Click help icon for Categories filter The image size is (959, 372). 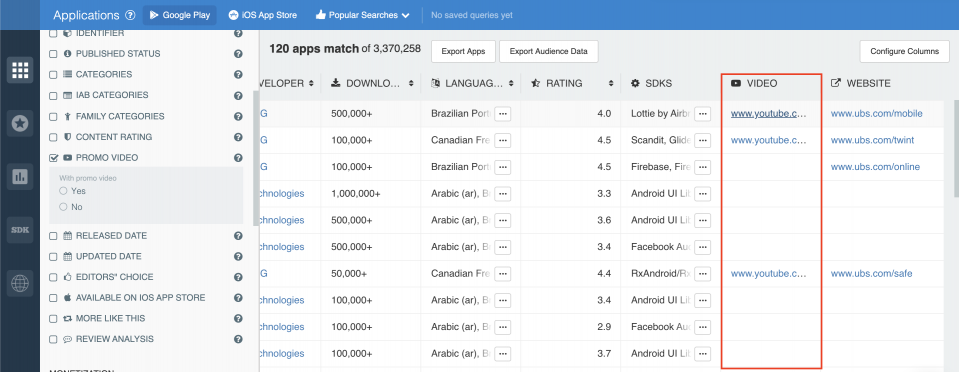239,75
